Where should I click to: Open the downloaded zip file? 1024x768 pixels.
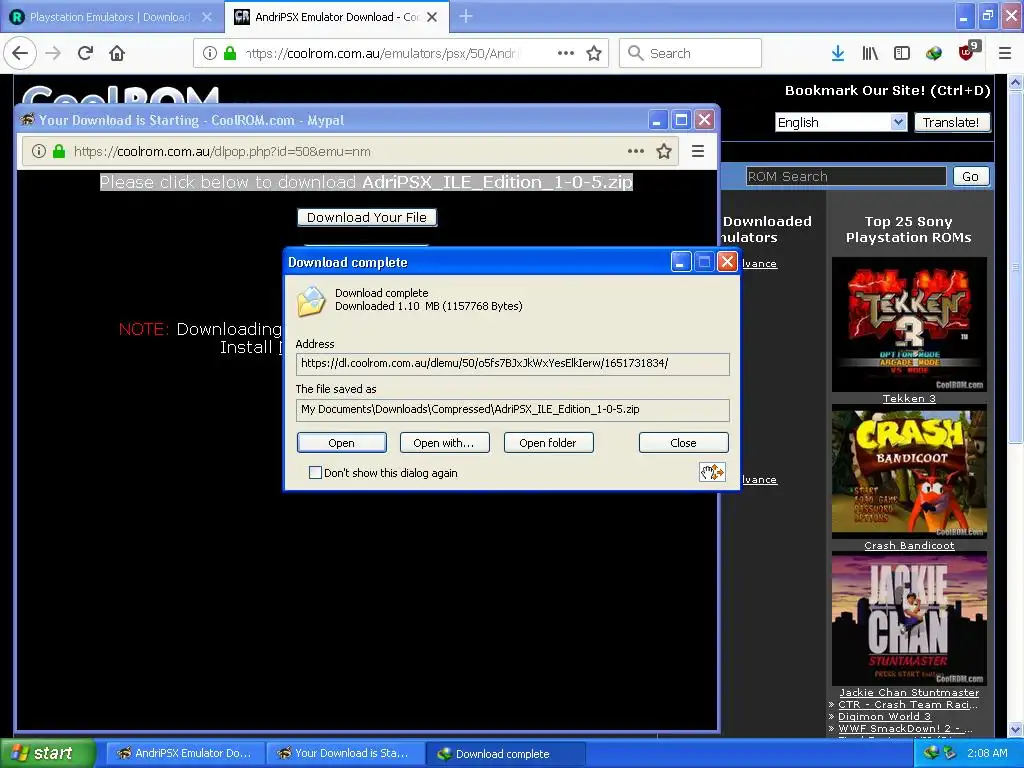[x=342, y=443]
